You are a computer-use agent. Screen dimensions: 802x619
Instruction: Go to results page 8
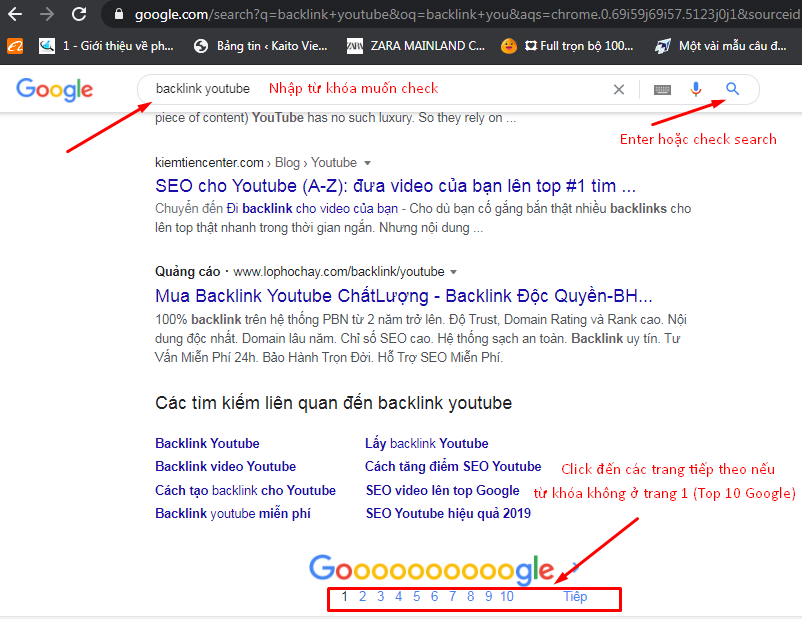pyautogui.click(x=471, y=596)
